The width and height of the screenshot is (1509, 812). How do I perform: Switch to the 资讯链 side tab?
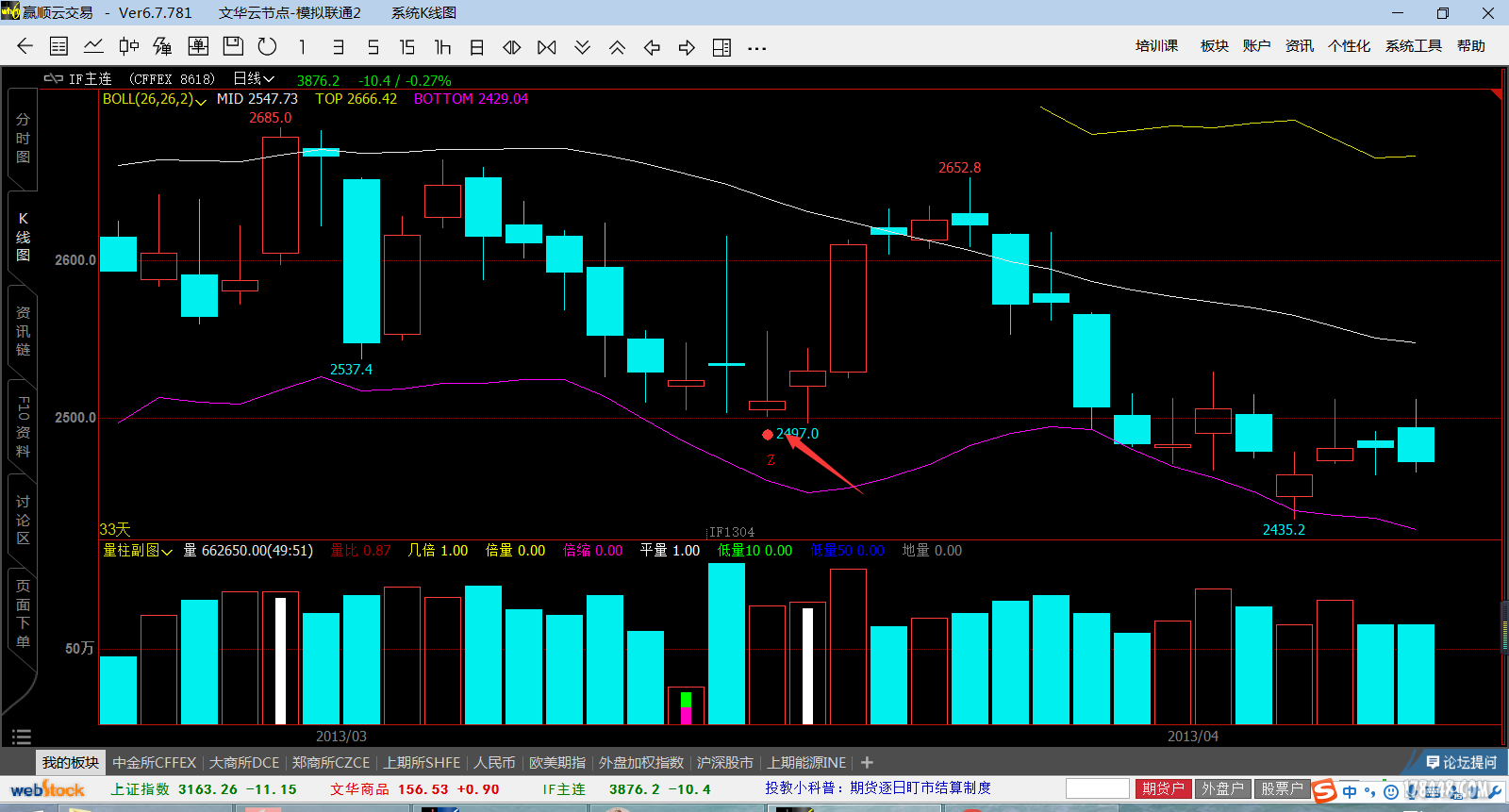(23, 331)
